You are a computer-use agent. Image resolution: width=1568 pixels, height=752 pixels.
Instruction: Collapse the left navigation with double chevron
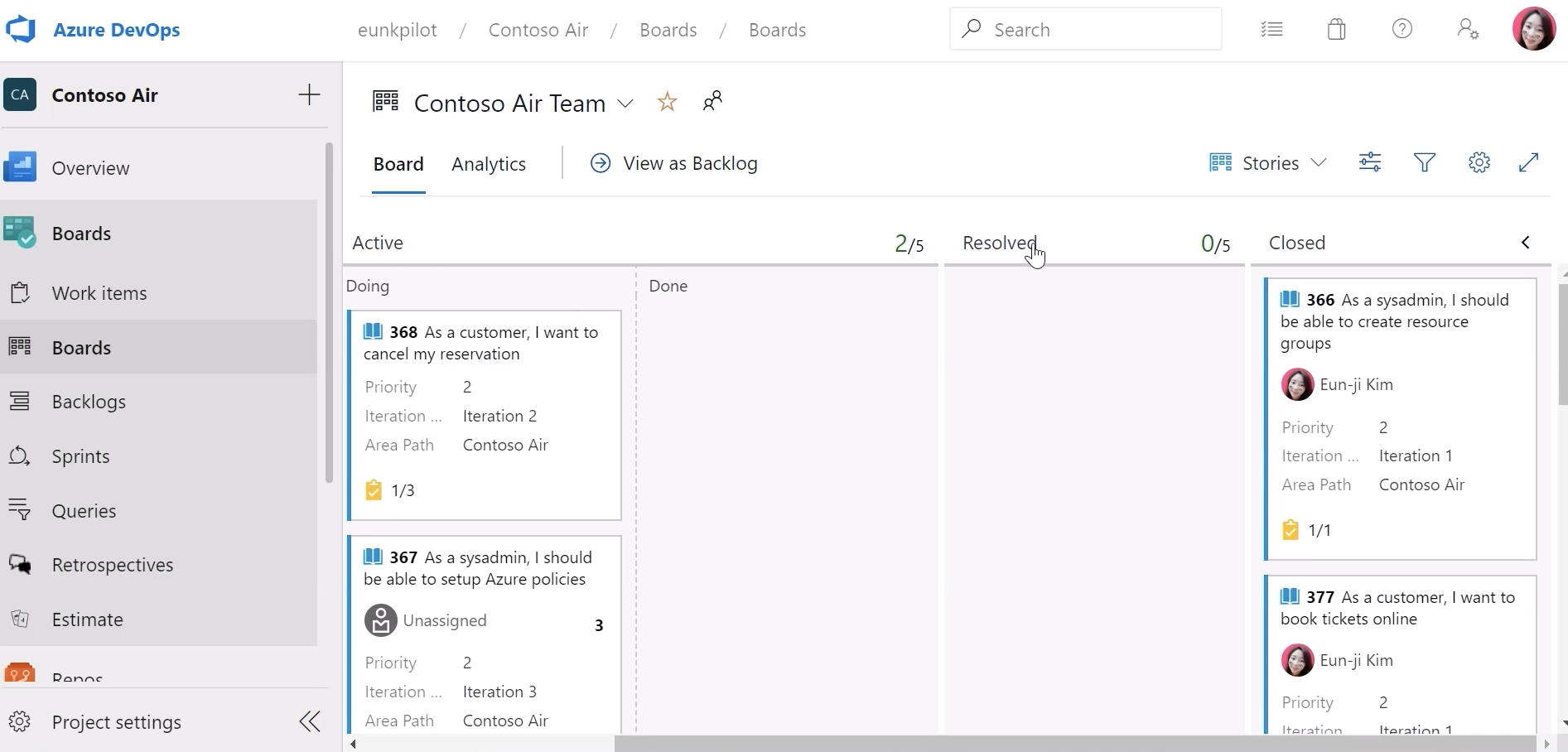(310, 721)
